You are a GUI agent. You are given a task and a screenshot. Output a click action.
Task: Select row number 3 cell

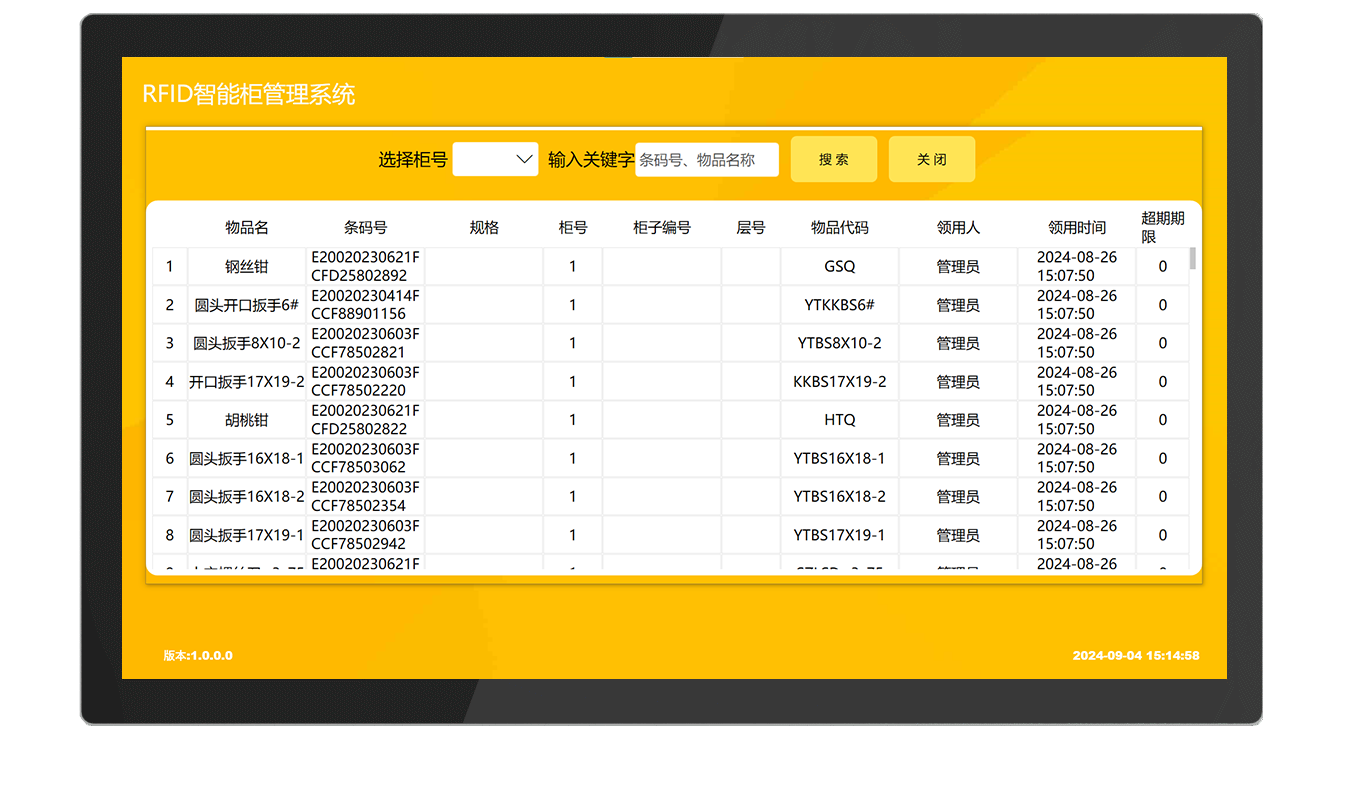(170, 343)
